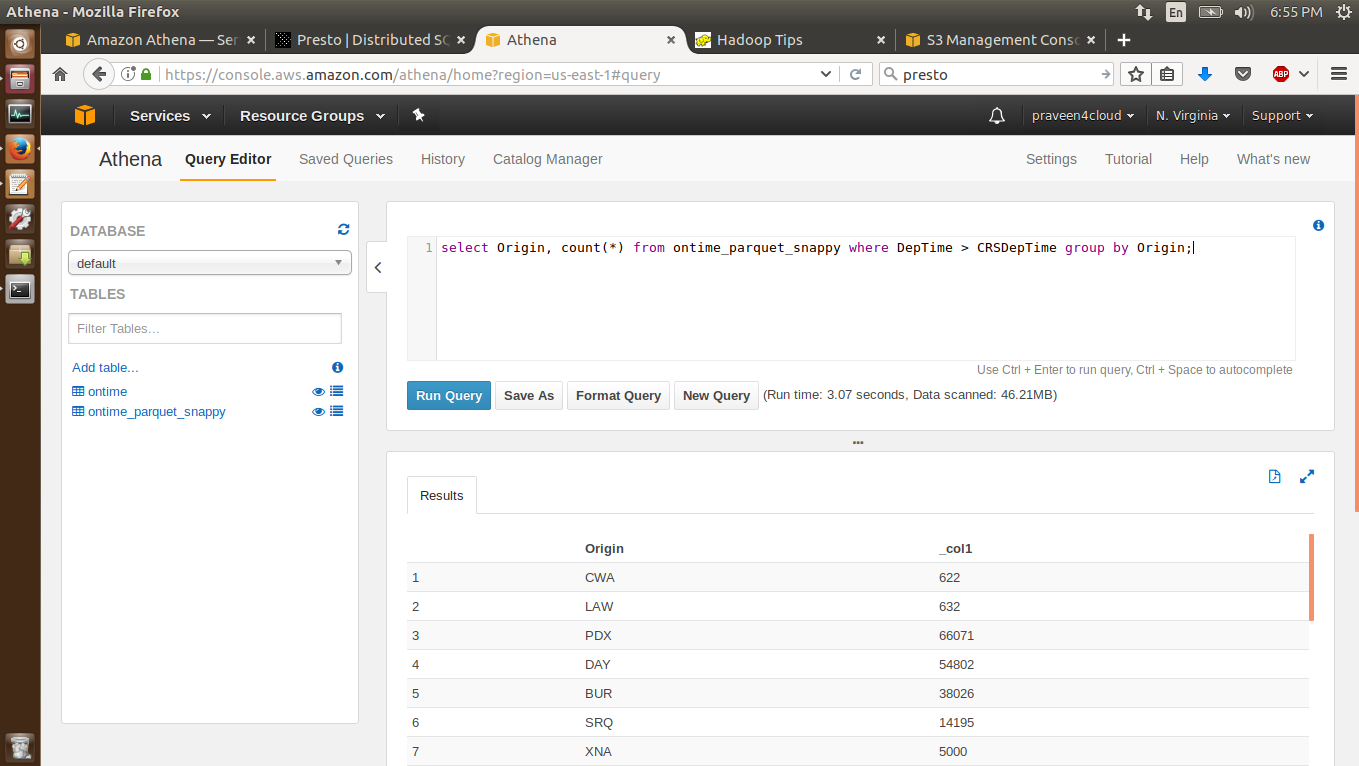Select the ontime_parquet_snappy table name
Viewport: 1359px width, 766px height.
[157, 412]
